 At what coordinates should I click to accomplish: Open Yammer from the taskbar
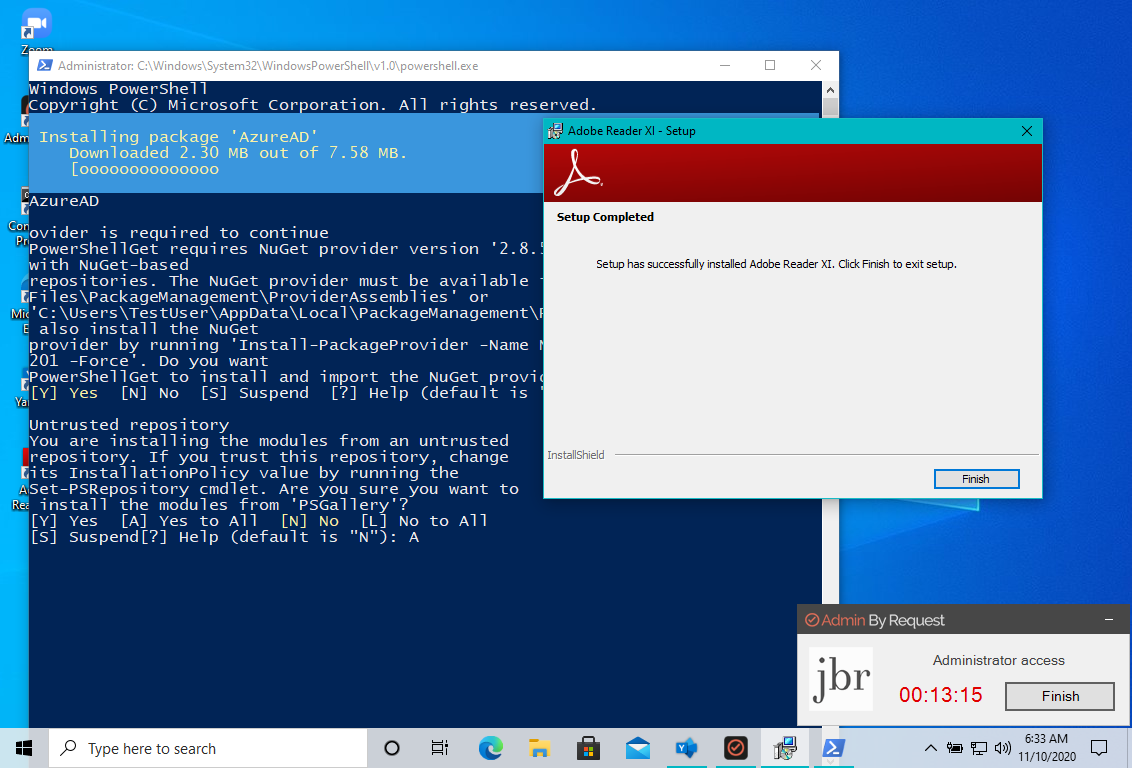tap(687, 748)
